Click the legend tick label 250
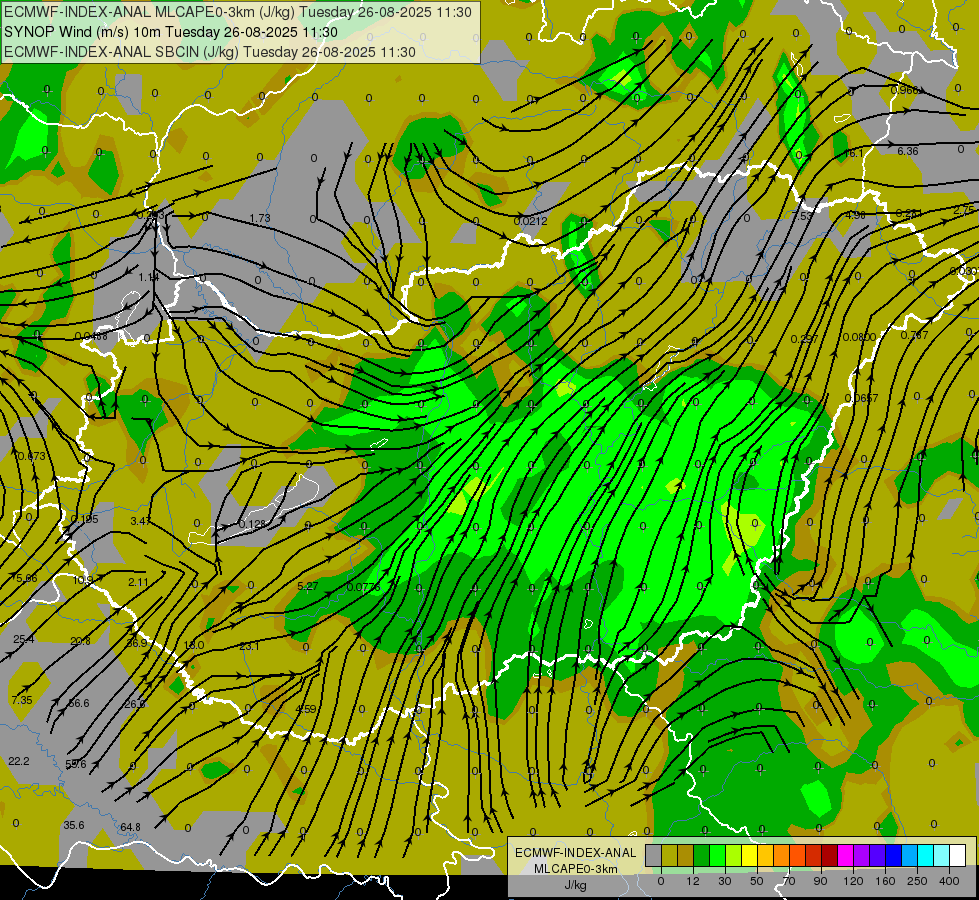Image resolution: width=979 pixels, height=900 pixels. (917, 881)
